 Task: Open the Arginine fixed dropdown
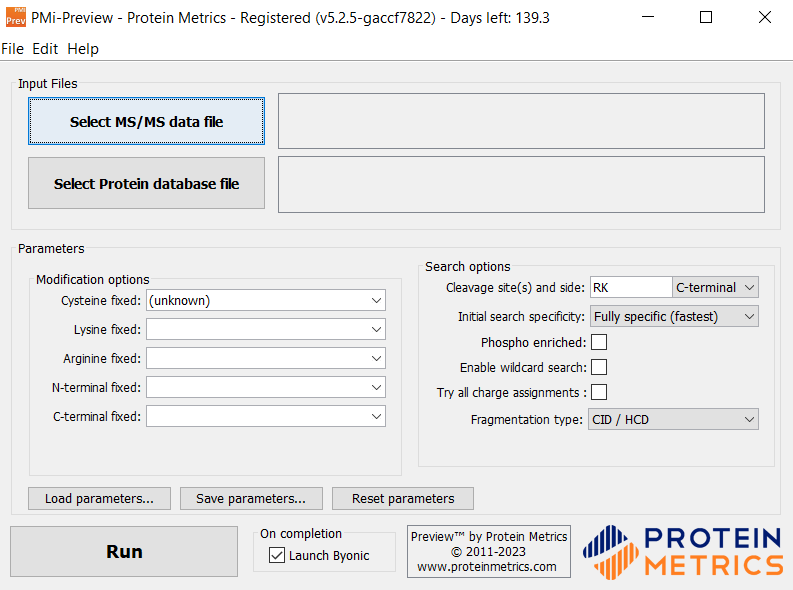pos(266,358)
